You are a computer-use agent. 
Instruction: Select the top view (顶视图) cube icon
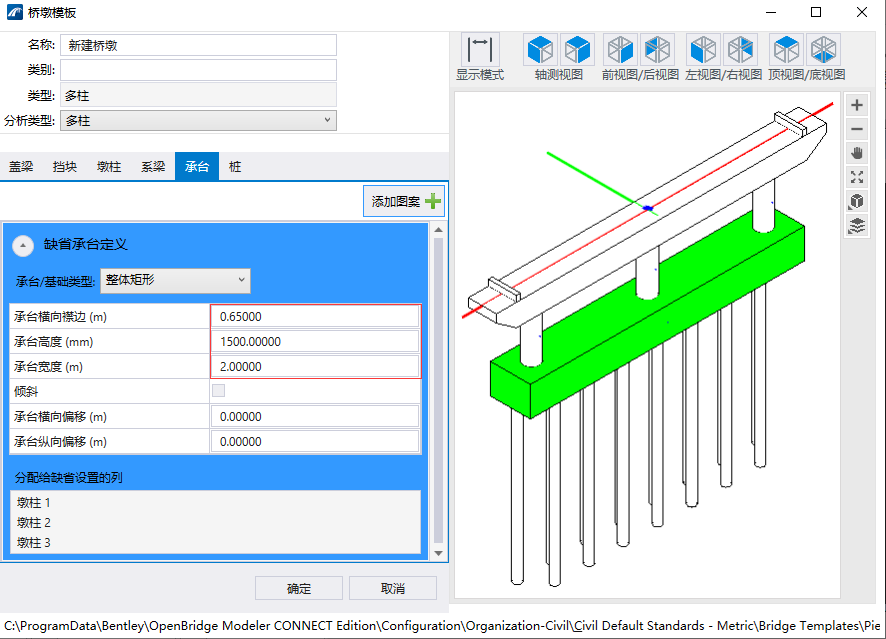[787, 50]
